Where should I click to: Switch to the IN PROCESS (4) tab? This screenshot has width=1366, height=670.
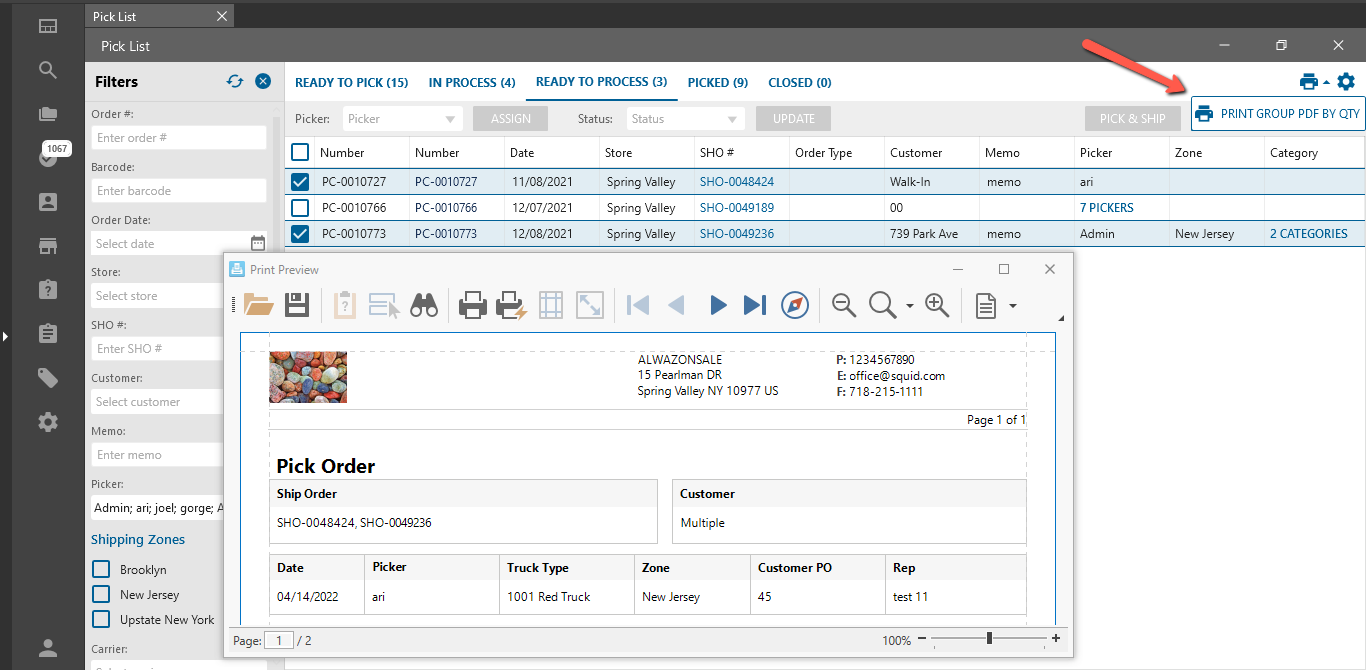pos(472,83)
